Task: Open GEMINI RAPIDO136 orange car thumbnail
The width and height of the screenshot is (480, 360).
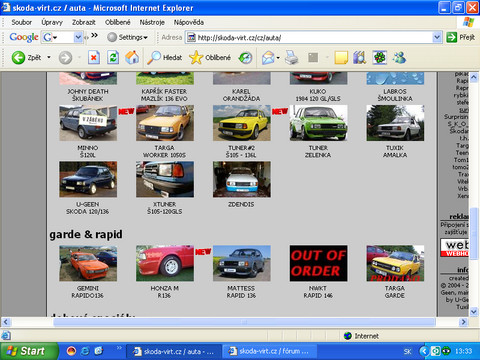Action: coord(88,263)
